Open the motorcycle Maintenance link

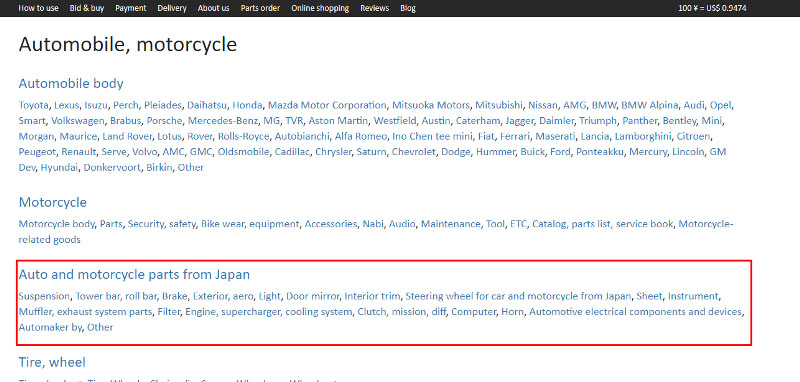pyautogui.click(x=451, y=224)
